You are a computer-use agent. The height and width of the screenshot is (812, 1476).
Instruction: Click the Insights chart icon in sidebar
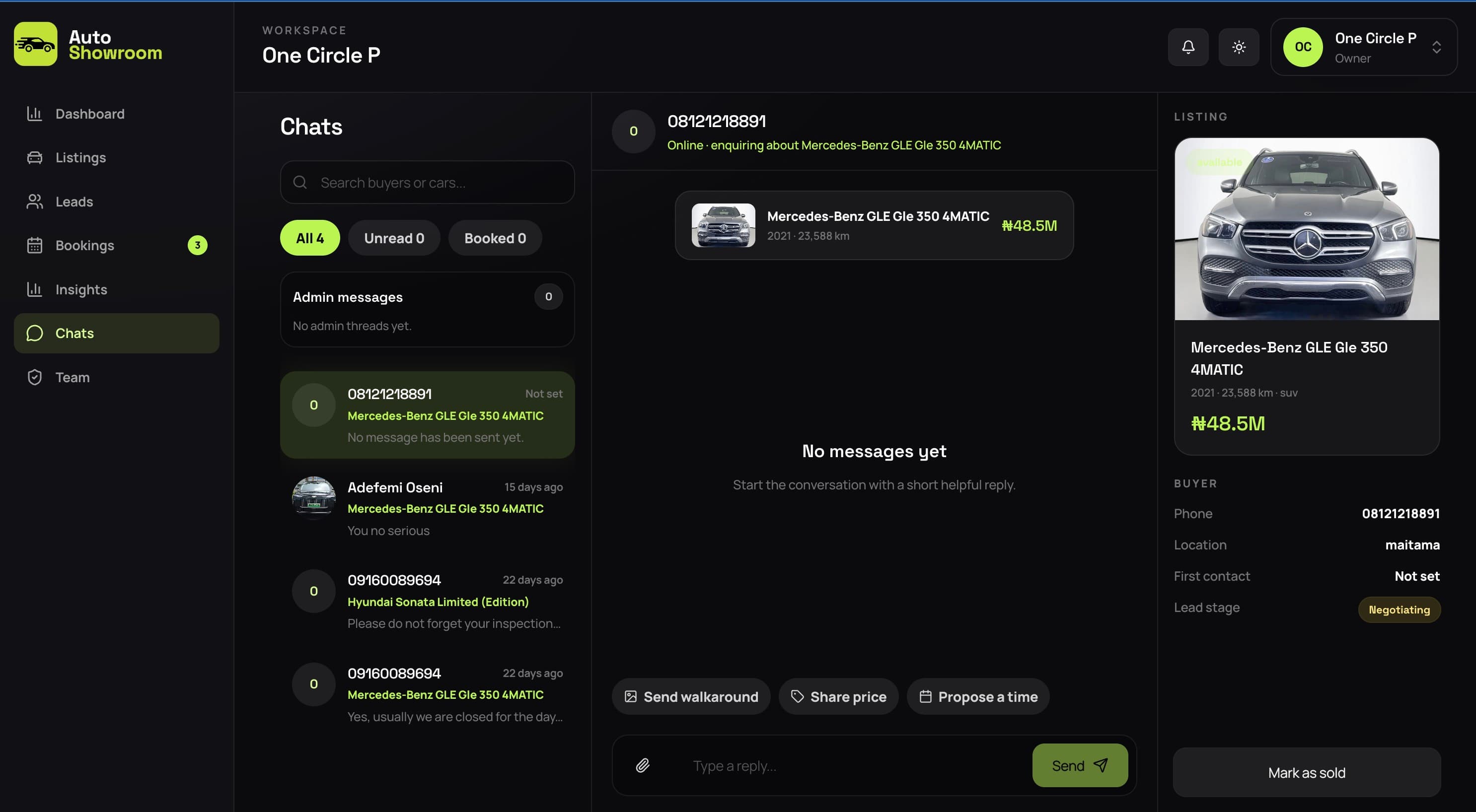click(34, 289)
